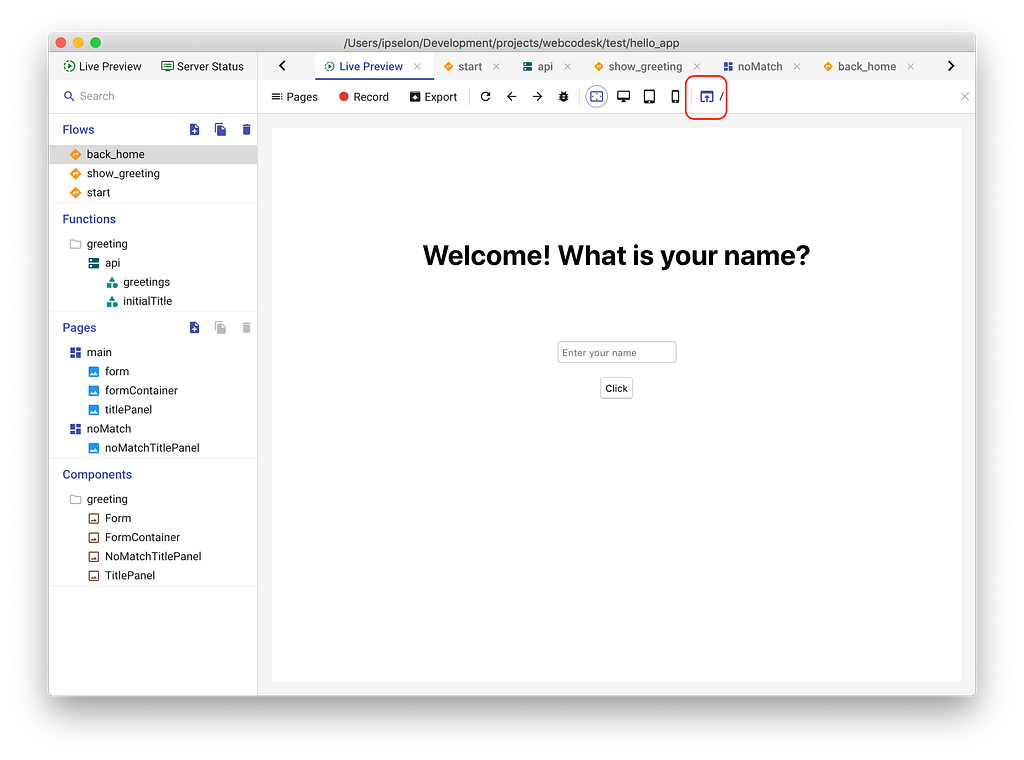Copy page icon in Pages section
Image resolution: width=1024 pixels, height=760 pixels.
pos(220,328)
